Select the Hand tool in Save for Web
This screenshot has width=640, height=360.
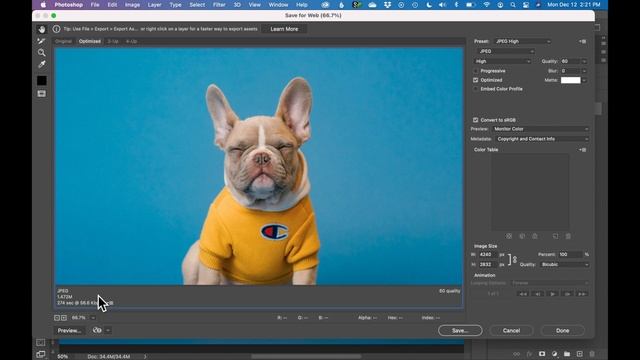(x=42, y=29)
